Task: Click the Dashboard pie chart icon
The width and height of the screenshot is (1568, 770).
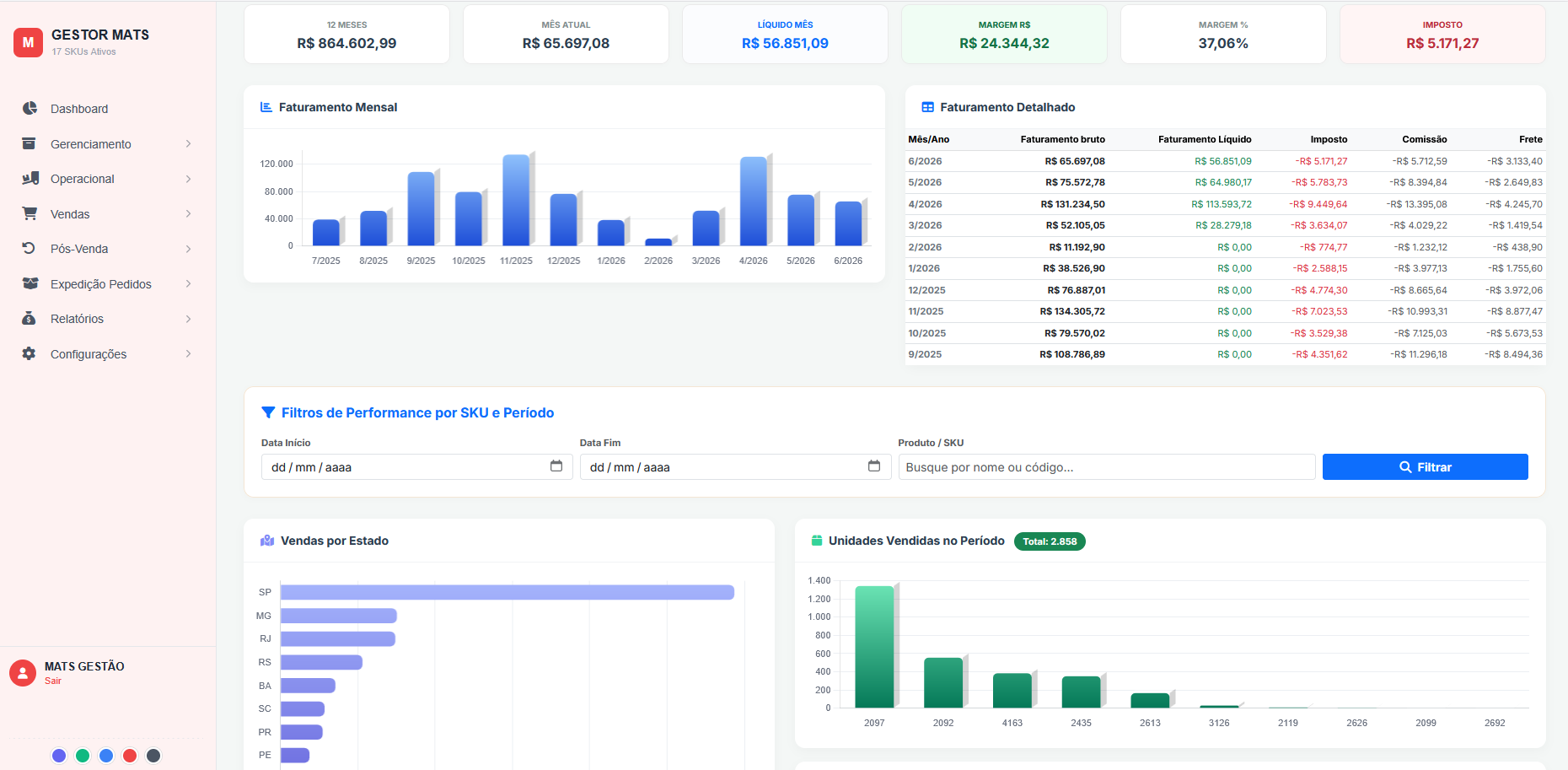Action: 30,109
